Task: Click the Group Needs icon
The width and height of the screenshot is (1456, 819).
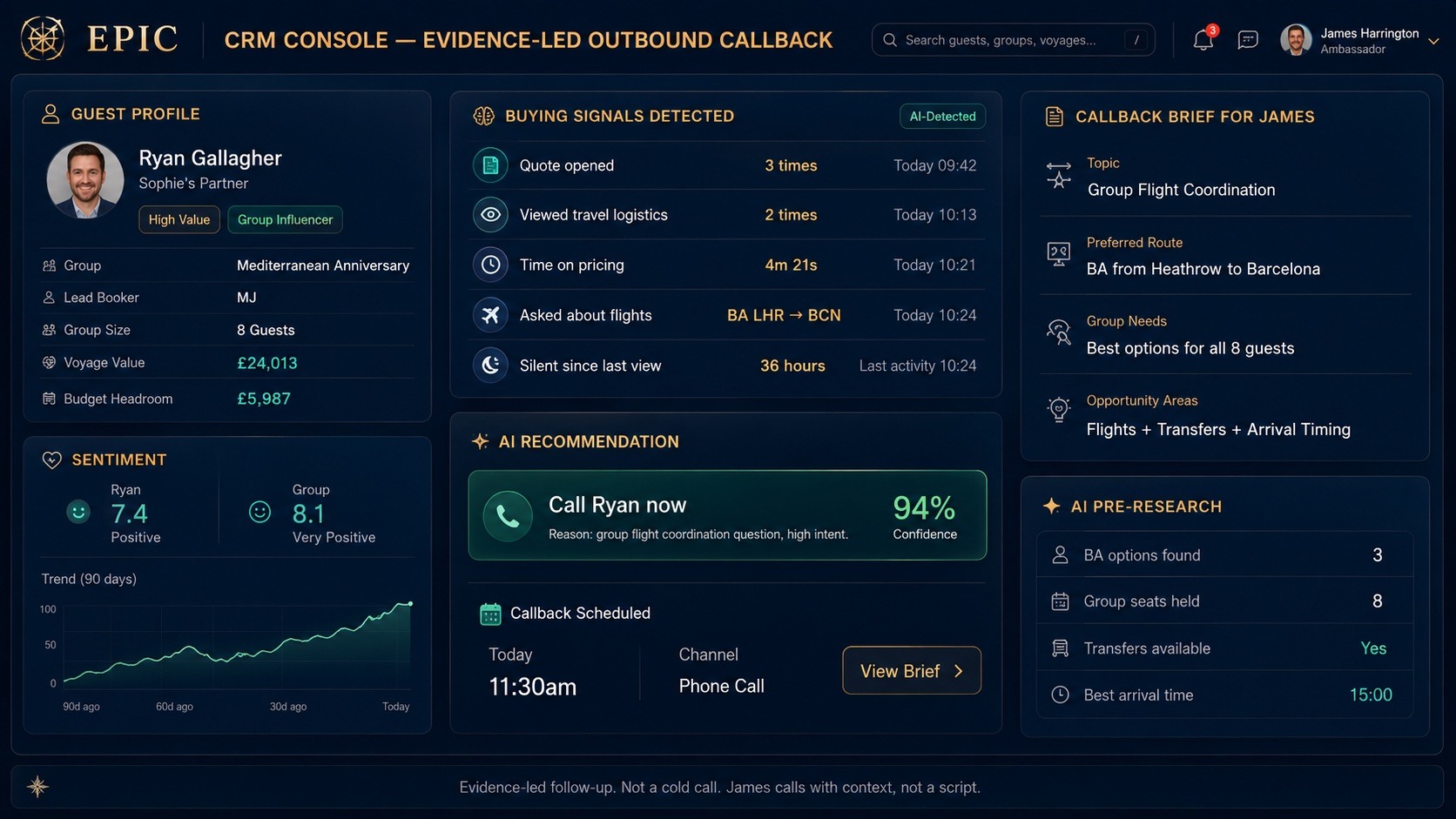Action: click(x=1059, y=332)
